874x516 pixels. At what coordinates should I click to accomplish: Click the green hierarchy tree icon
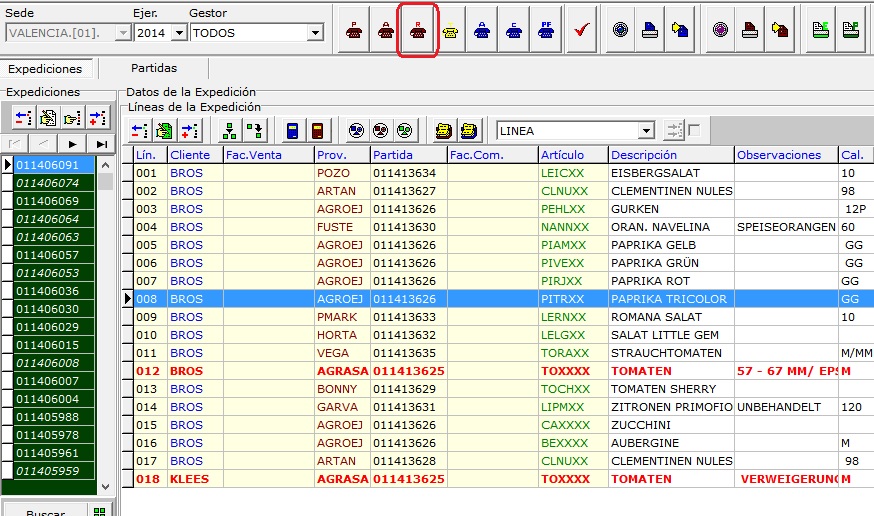coord(230,131)
